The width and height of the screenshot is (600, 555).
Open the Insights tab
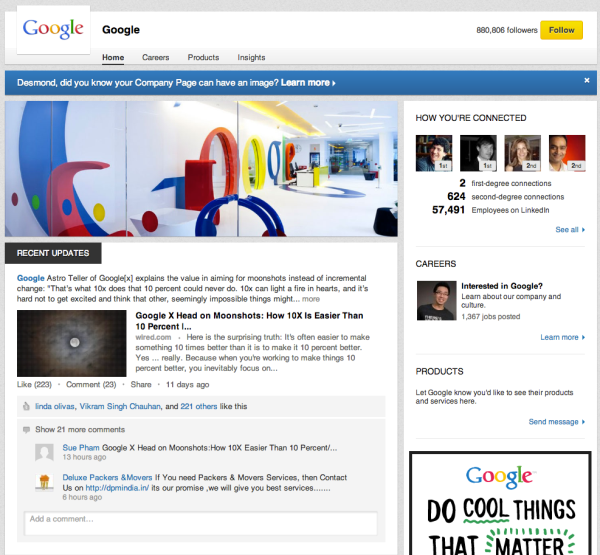click(251, 57)
